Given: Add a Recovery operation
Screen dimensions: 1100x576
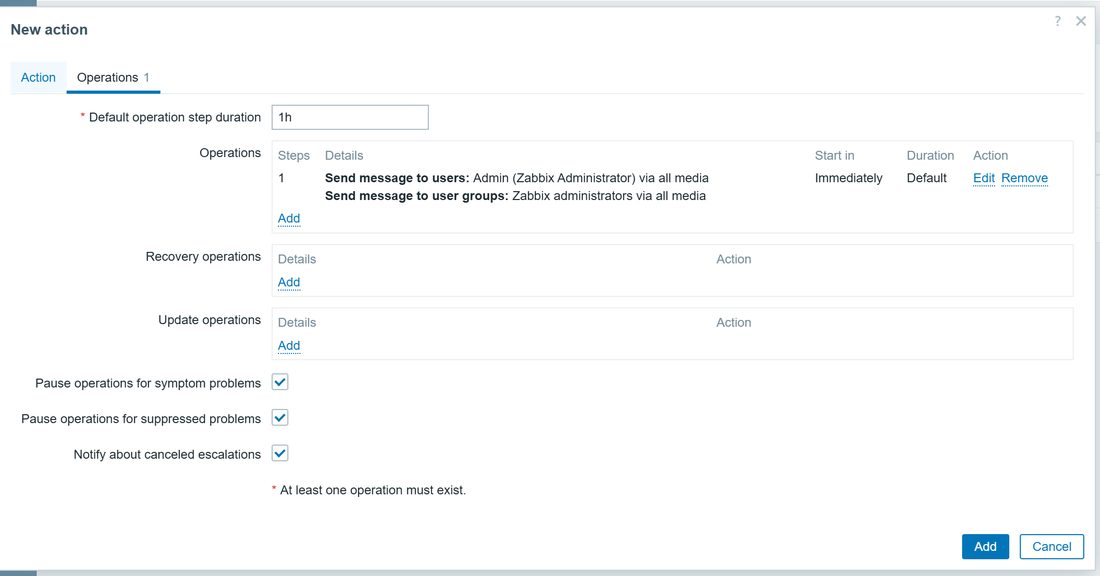Looking at the screenshot, I should (289, 282).
